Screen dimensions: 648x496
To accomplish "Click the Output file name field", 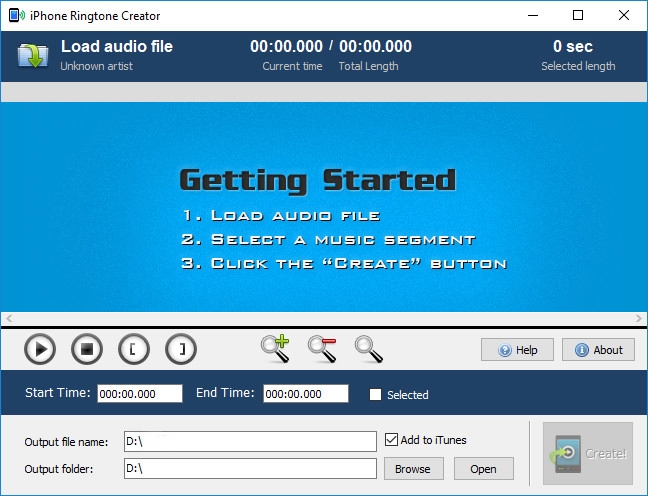I will [250, 441].
